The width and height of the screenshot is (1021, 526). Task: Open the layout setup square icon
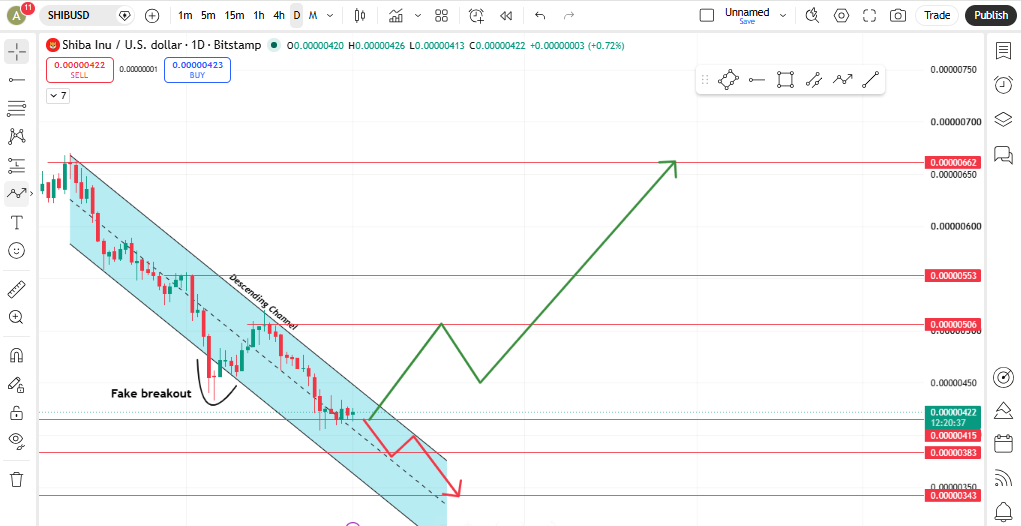(707, 16)
